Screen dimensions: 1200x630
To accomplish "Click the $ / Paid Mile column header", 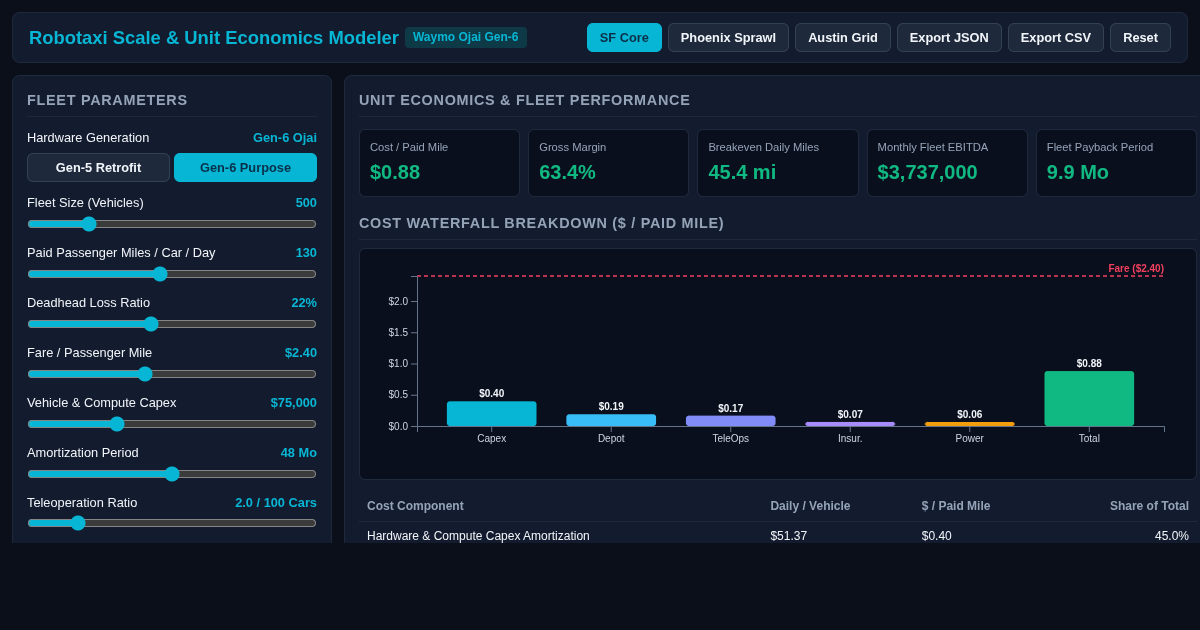I will click(956, 506).
